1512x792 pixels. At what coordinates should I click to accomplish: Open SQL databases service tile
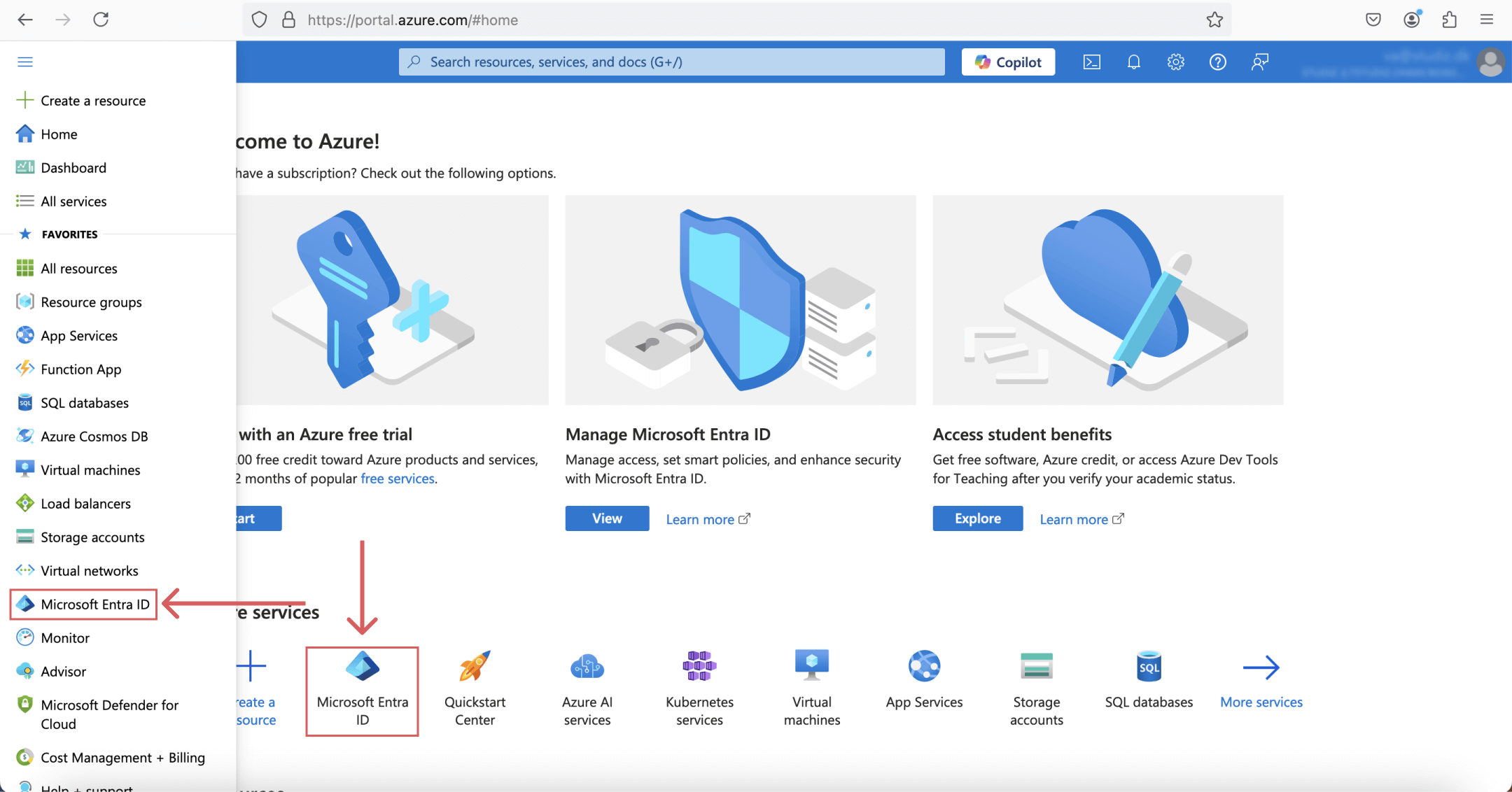1149,680
